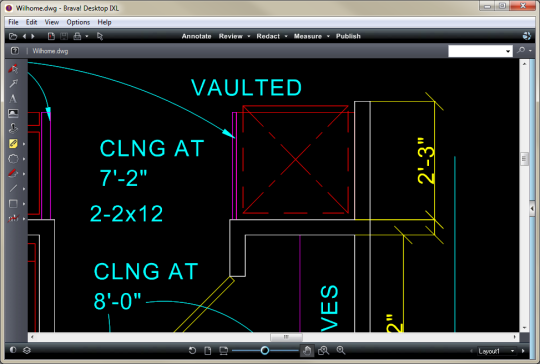The width and height of the screenshot is (540, 364).
Task: Open the Help menu
Action: click(104, 22)
